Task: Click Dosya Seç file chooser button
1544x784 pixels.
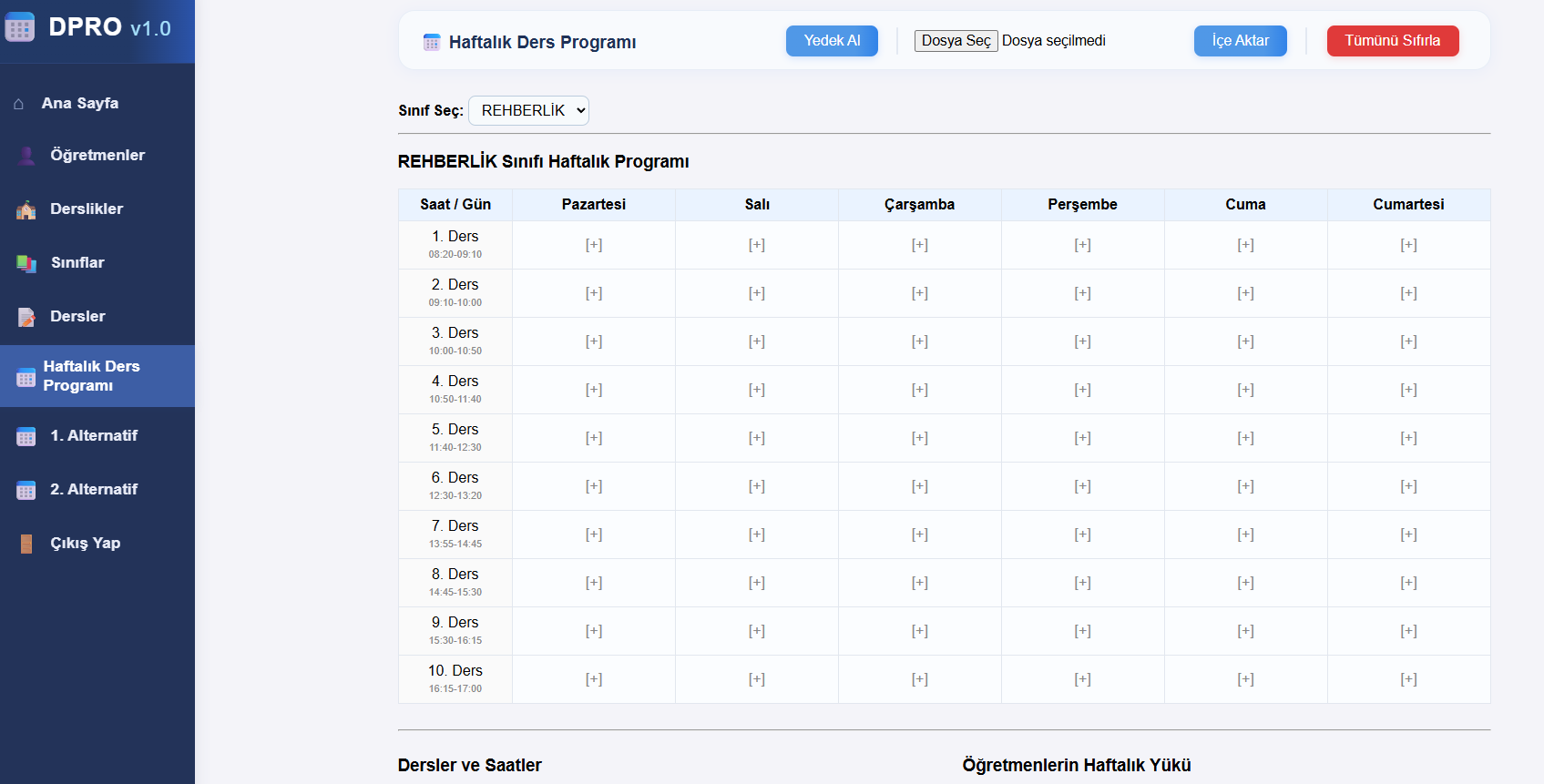Action: click(x=956, y=40)
